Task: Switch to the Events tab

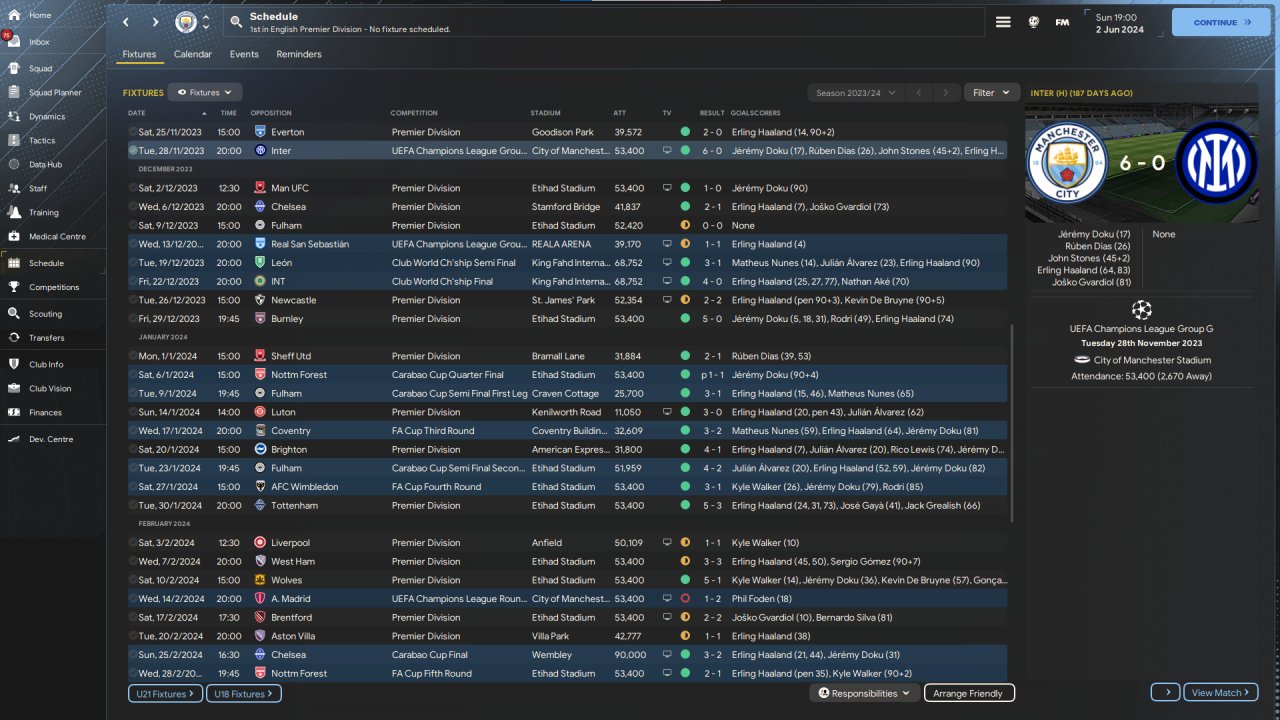Action: 244,54
